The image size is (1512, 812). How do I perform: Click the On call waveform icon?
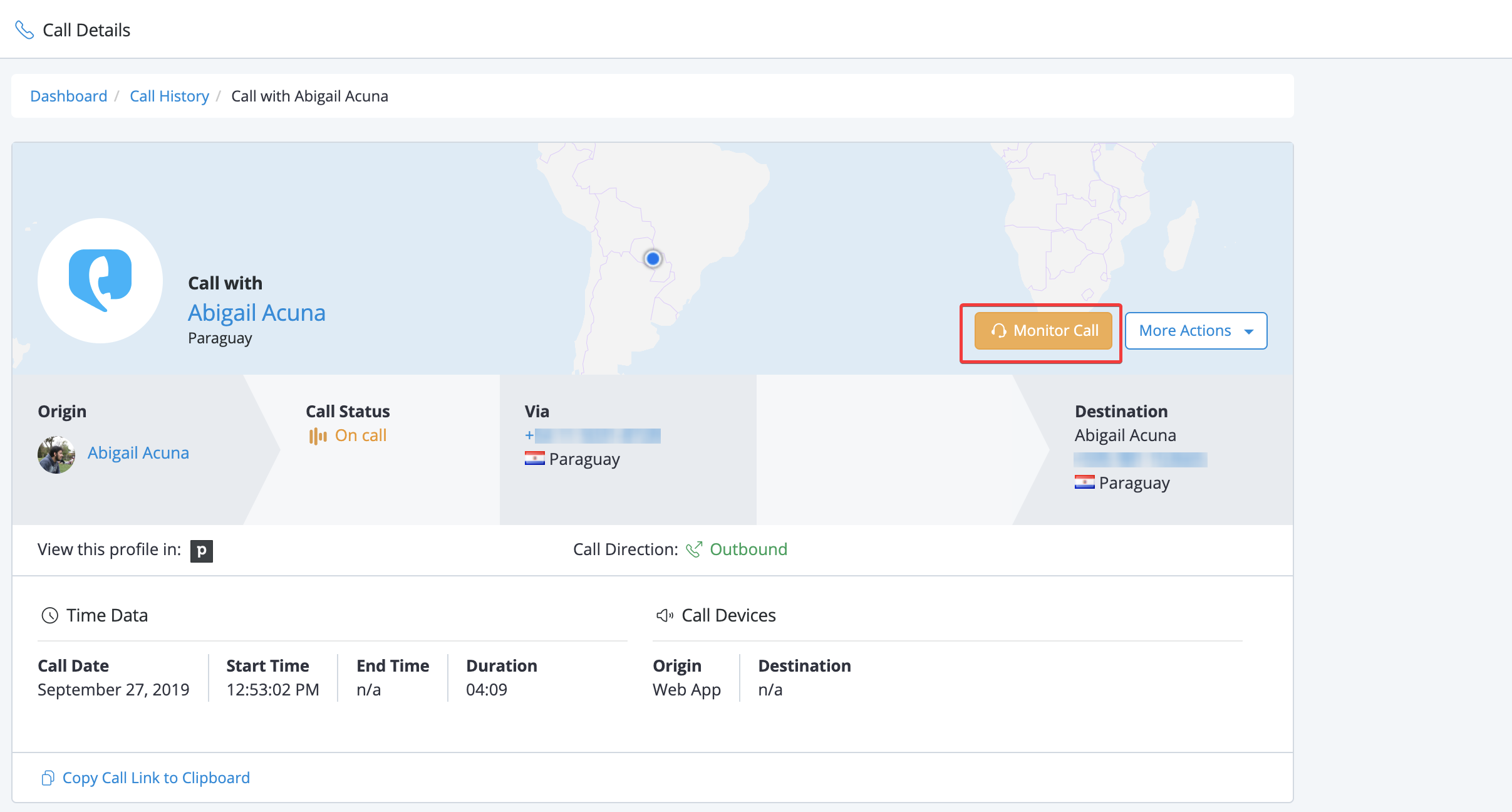tap(318, 436)
